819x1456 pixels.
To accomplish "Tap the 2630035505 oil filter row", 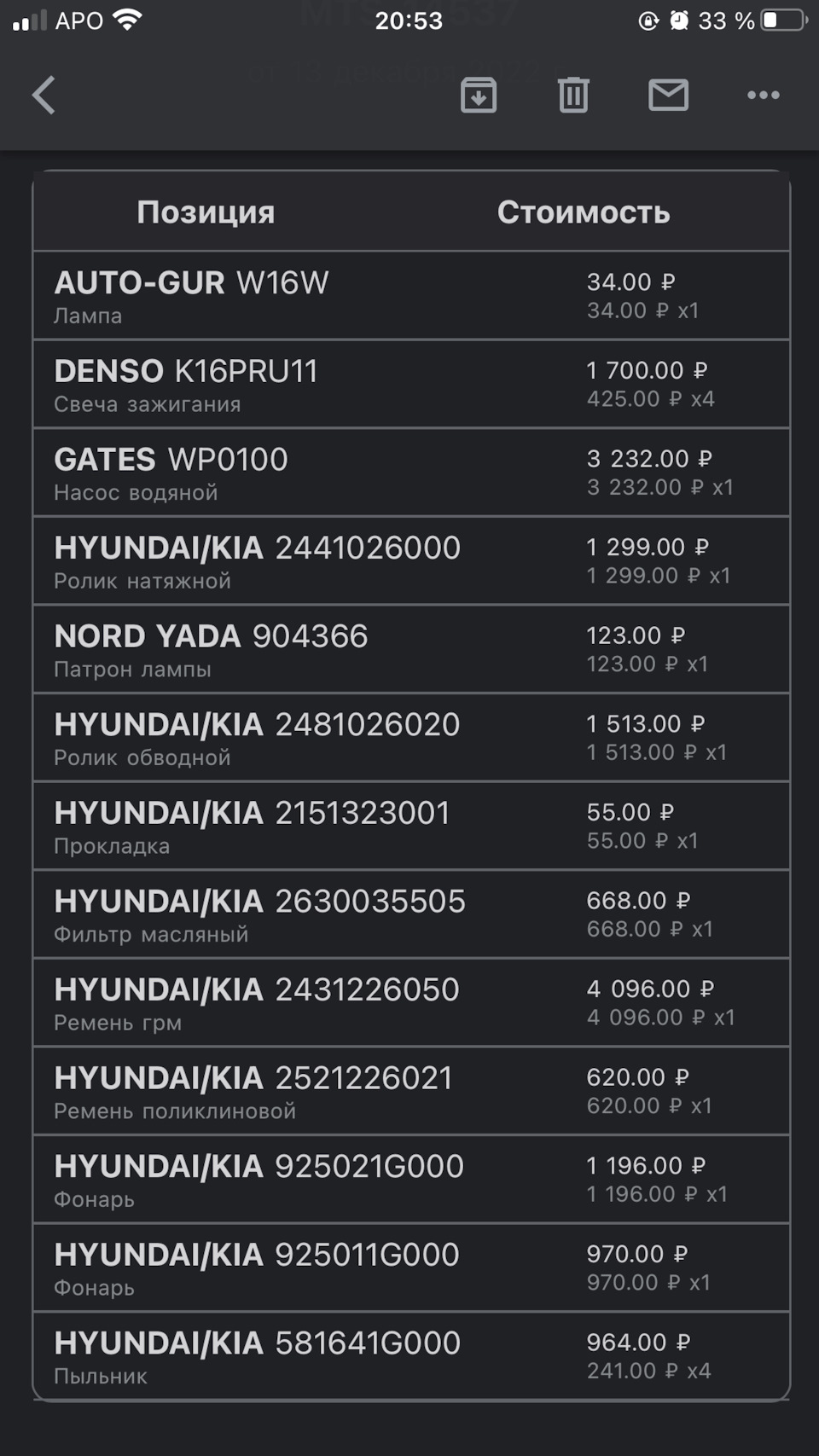I will [411, 914].
